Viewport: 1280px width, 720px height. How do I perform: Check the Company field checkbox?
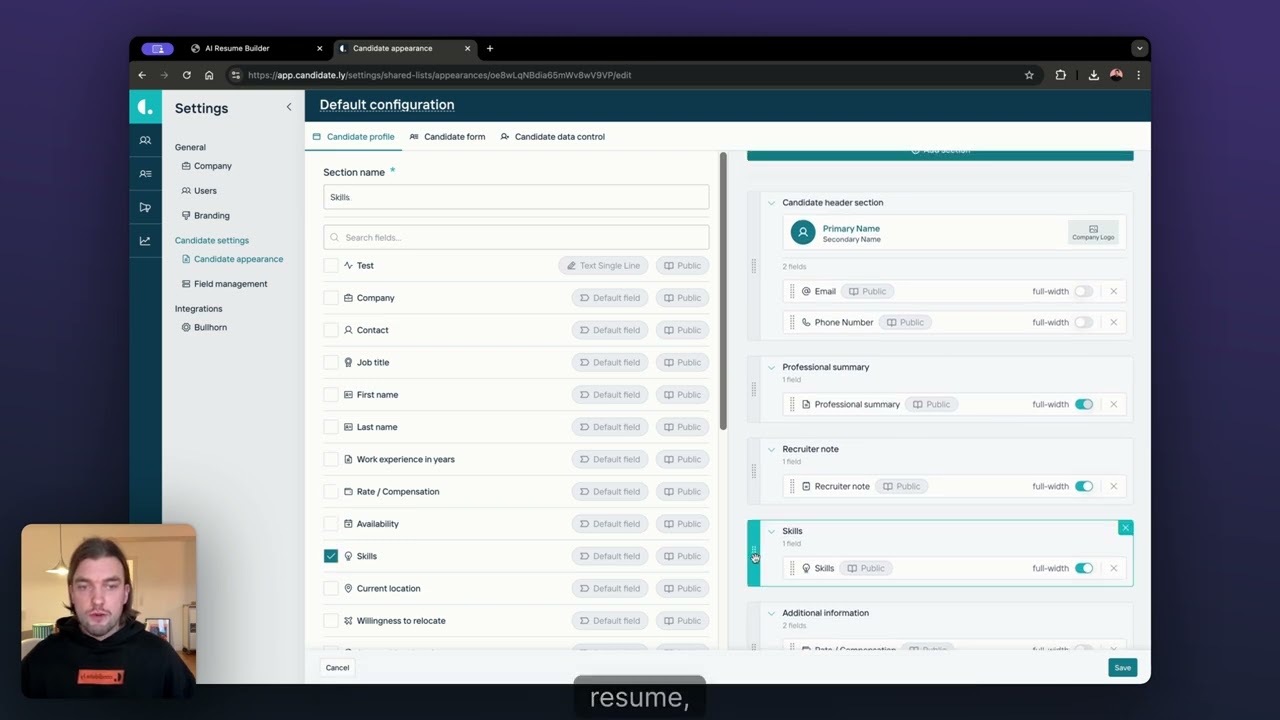pyautogui.click(x=331, y=298)
